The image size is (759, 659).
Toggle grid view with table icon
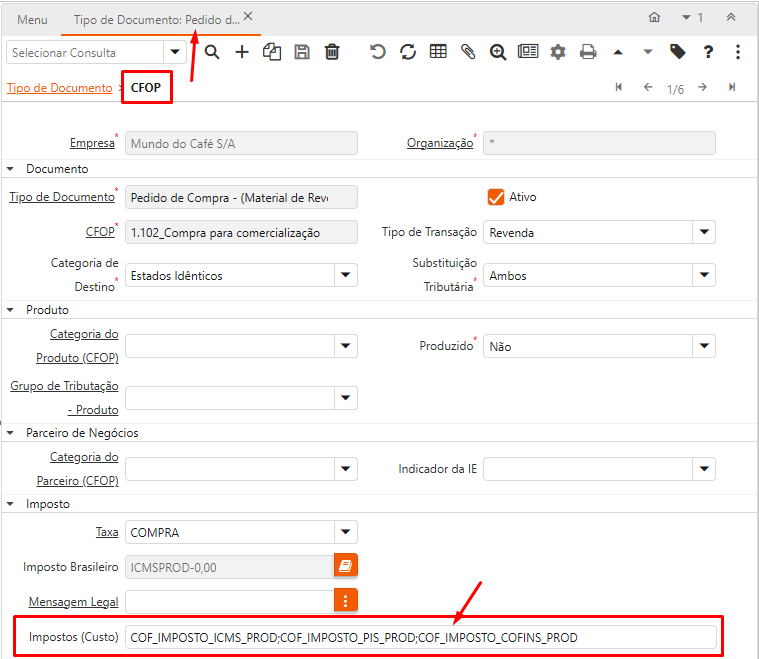437,52
